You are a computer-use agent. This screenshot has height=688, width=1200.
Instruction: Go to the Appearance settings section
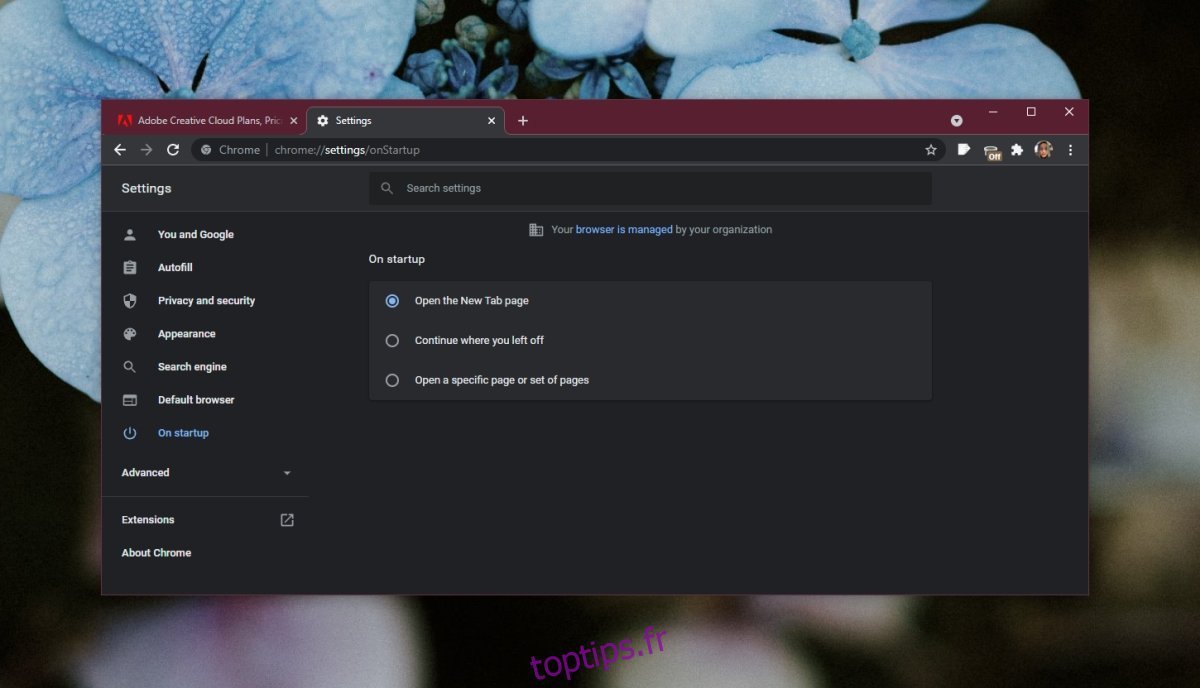pyautogui.click(x=186, y=334)
